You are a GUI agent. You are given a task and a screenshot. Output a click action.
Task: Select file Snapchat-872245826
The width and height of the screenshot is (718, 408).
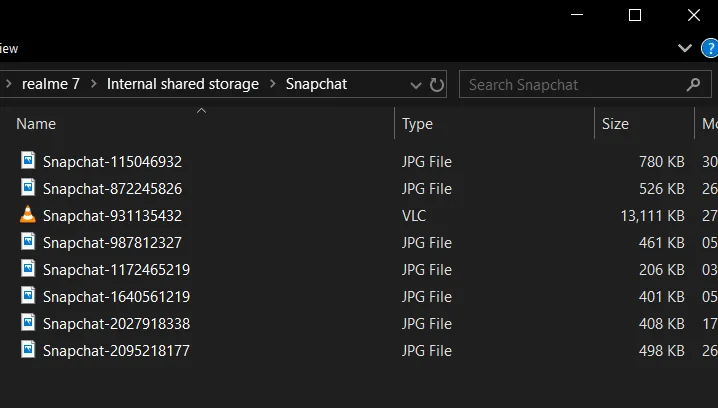point(112,189)
